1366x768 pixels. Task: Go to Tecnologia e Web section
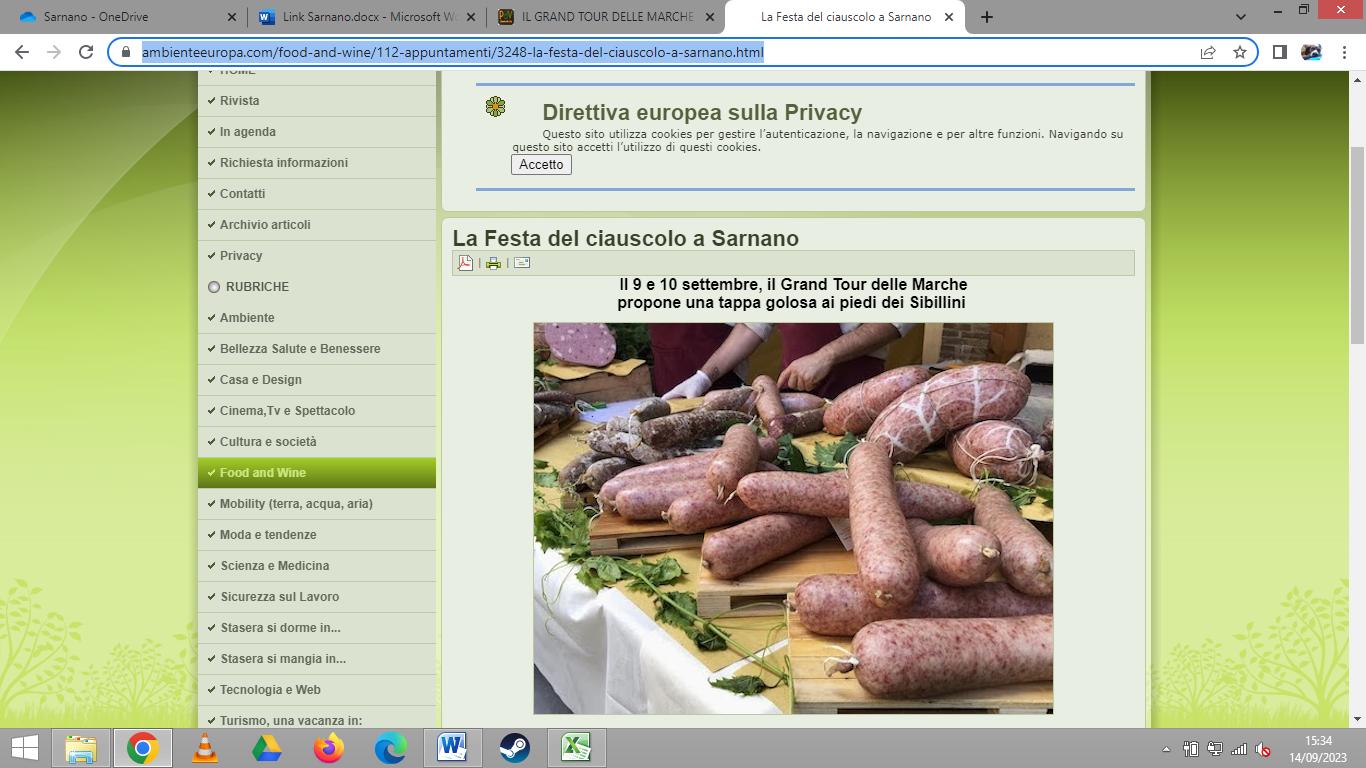click(x=317, y=690)
